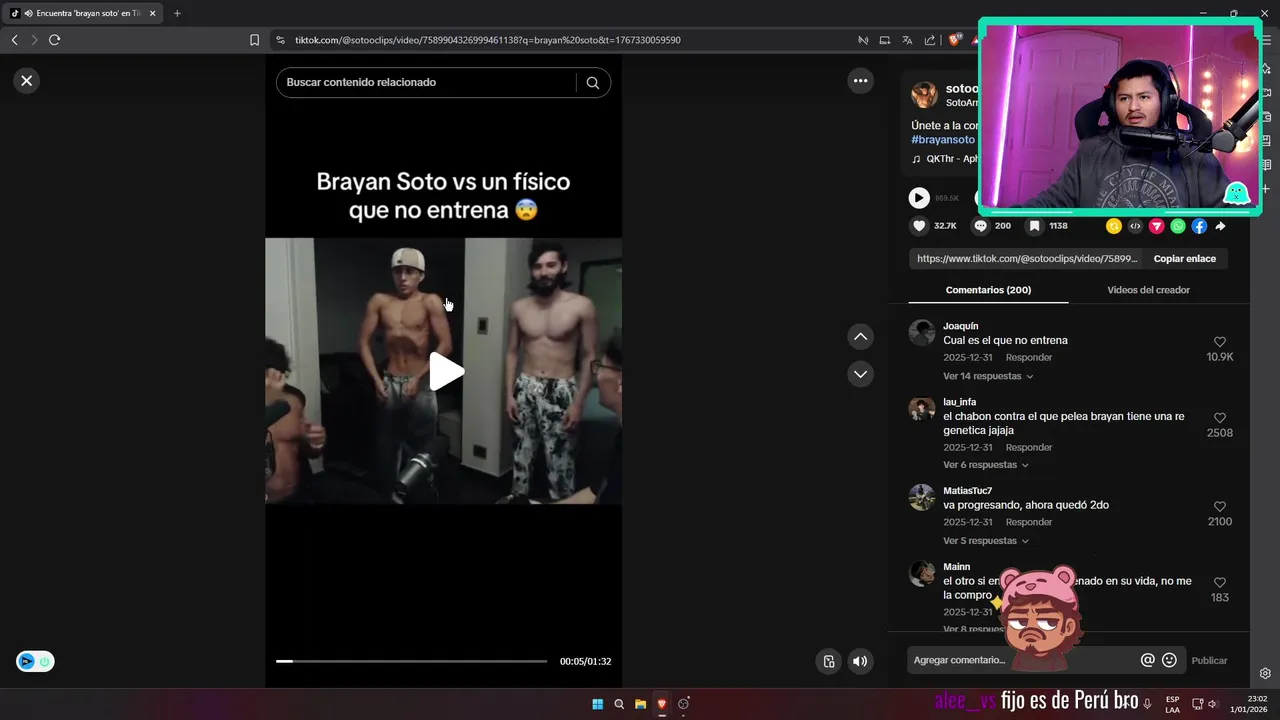
Task: Expand Ver 6 respuestas under lau_infa's comment
Action: point(986,465)
